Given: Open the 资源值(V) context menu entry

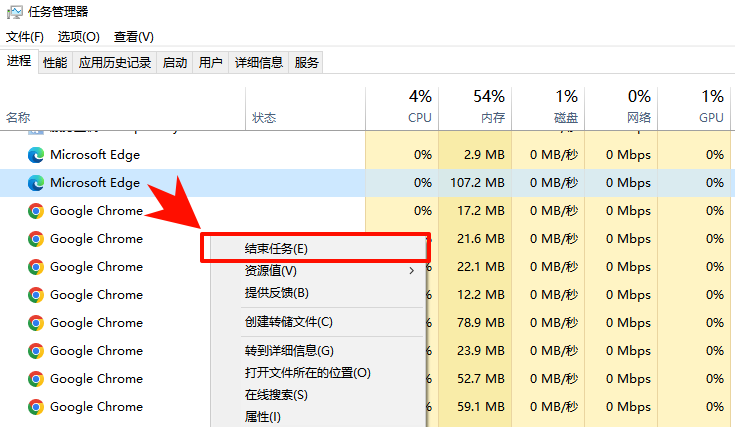Looking at the screenshot, I should pos(318,270).
